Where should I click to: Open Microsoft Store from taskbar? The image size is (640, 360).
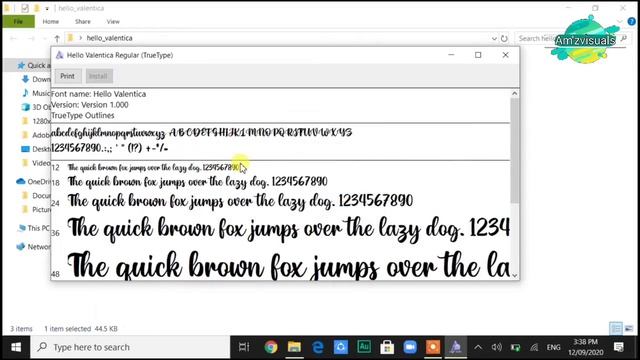(x=387, y=347)
